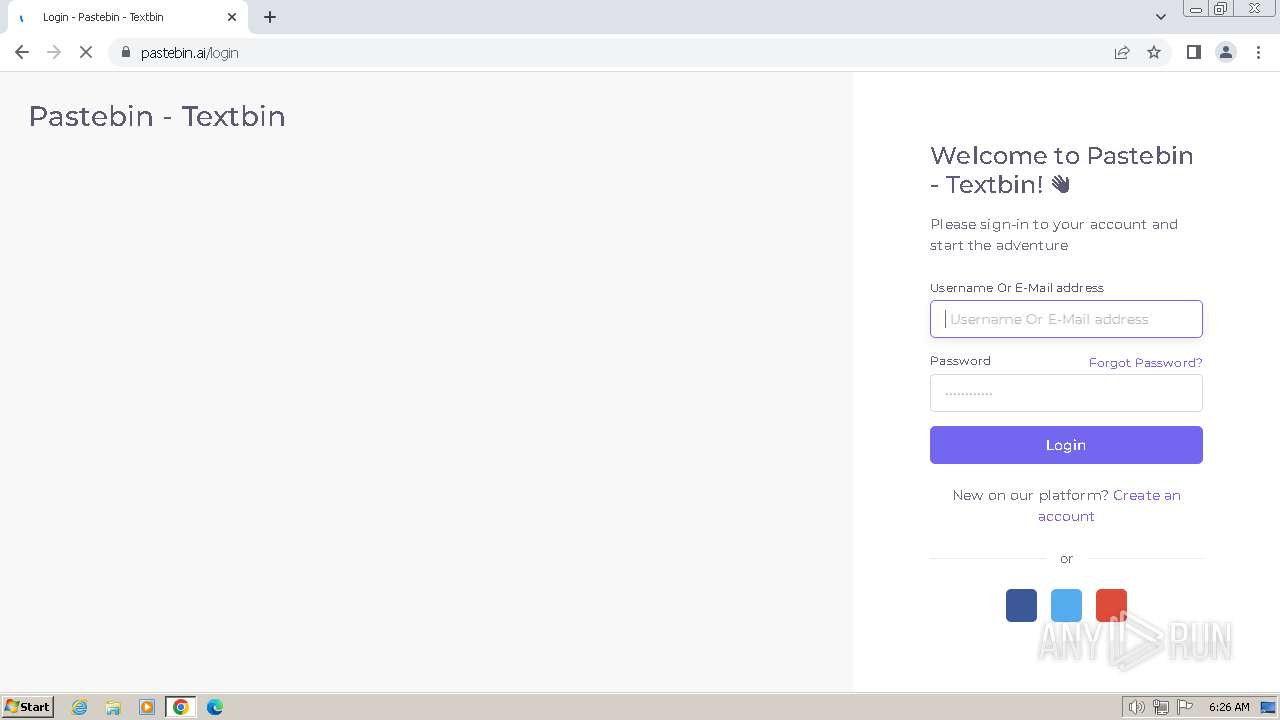View site info via the padlock icon
This screenshot has height=720, width=1280.
(126, 52)
